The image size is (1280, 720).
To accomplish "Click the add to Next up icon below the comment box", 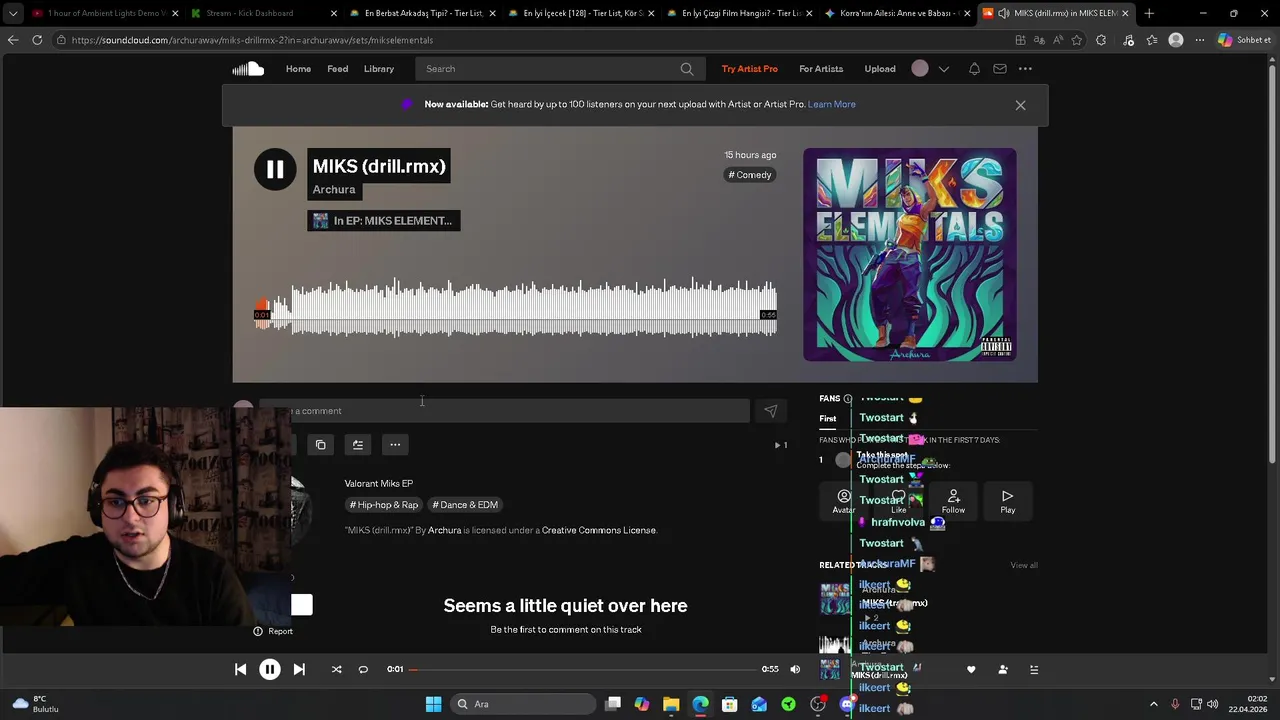I will [358, 445].
